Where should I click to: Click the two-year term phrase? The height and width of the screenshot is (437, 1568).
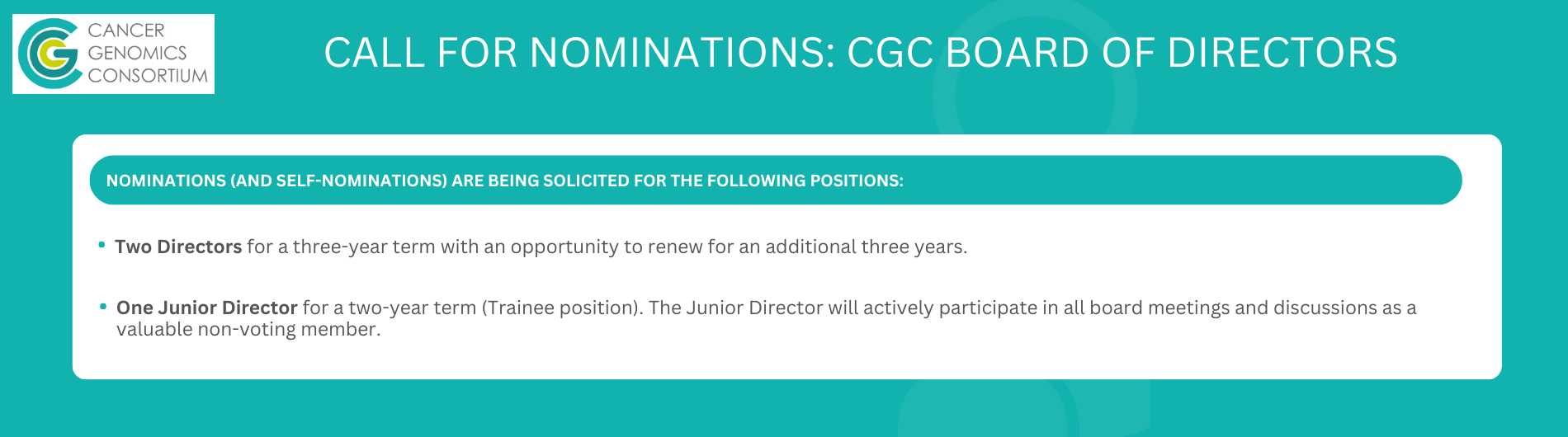(412, 308)
